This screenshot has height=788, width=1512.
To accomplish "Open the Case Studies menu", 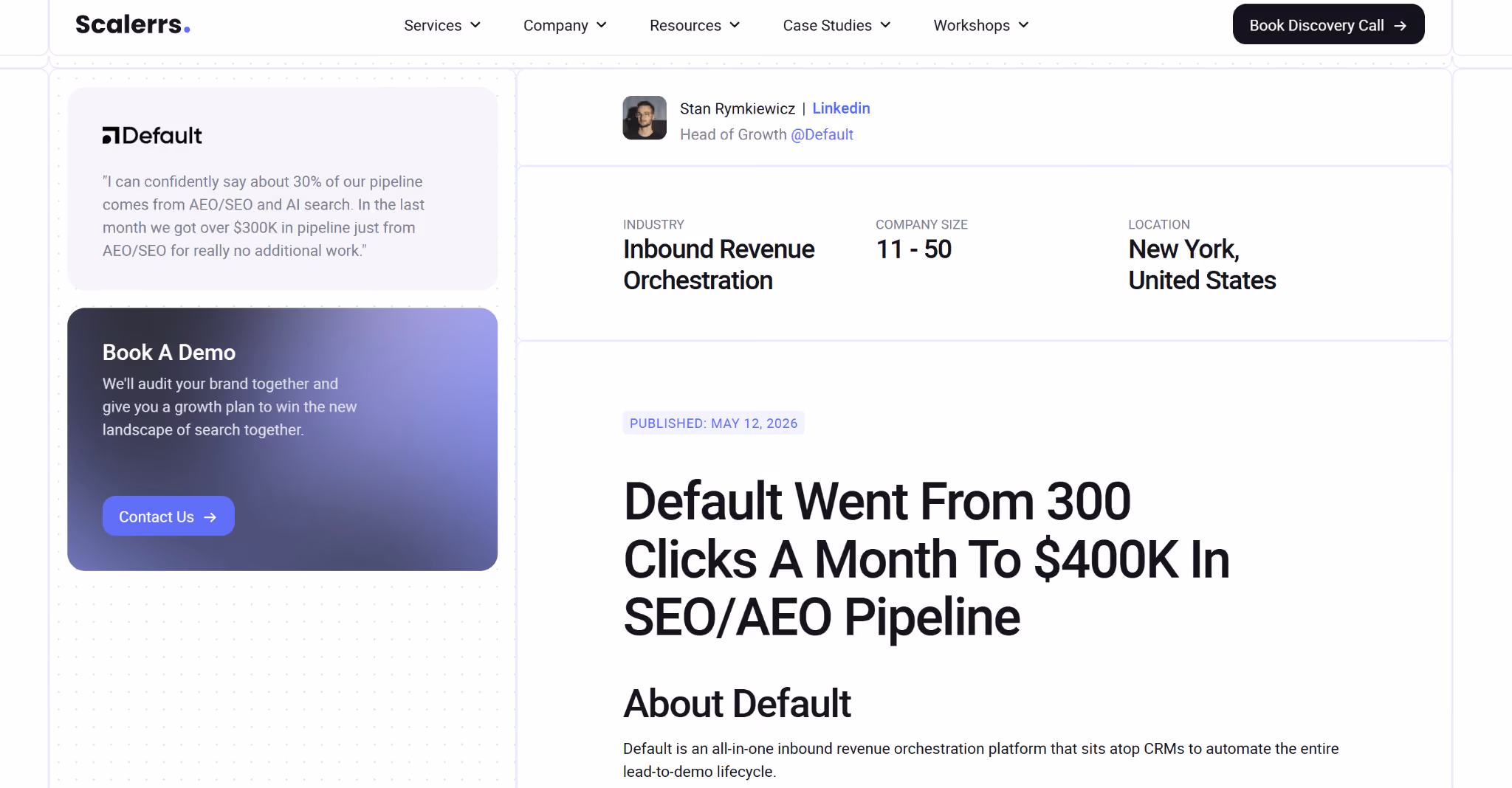I will [x=836, y=25].
